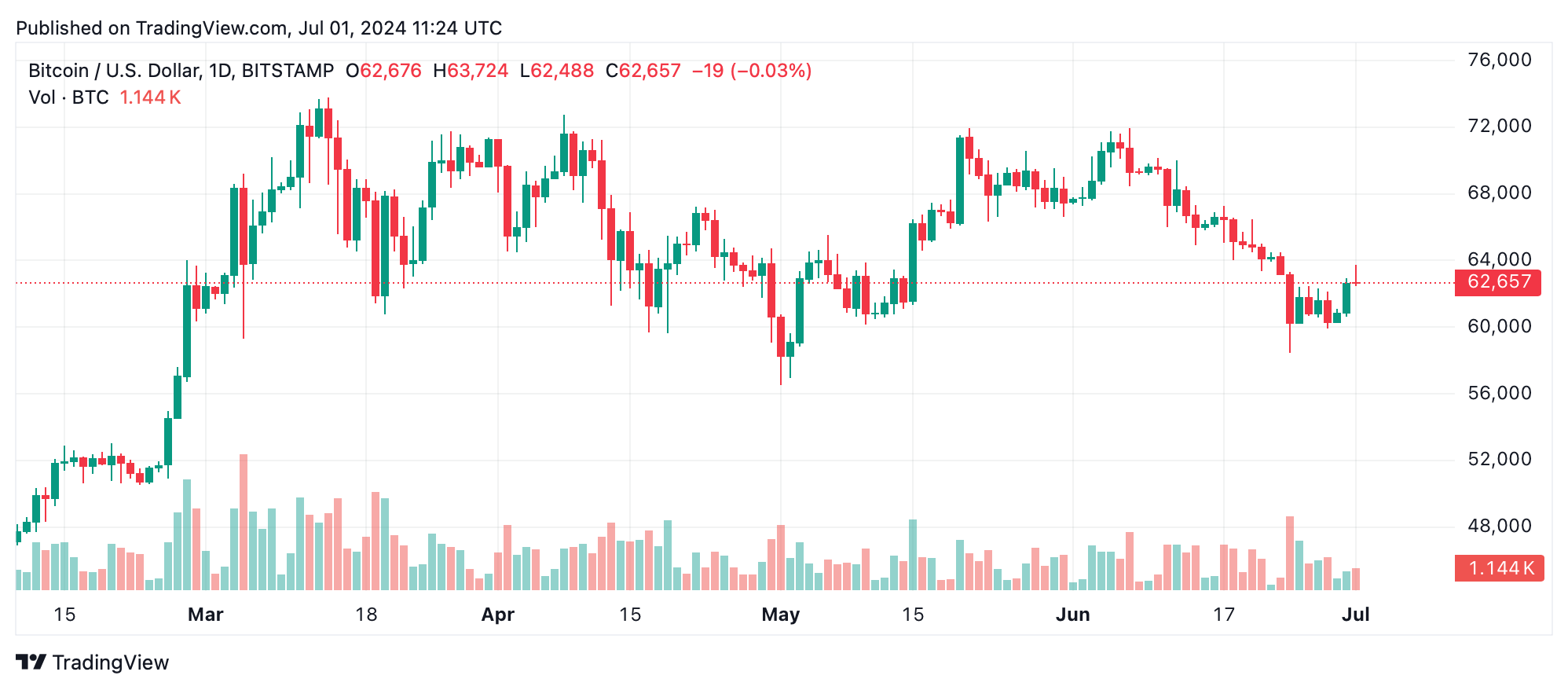
Task: Open the TradingView wordmark link
Action: coord(111,662)
